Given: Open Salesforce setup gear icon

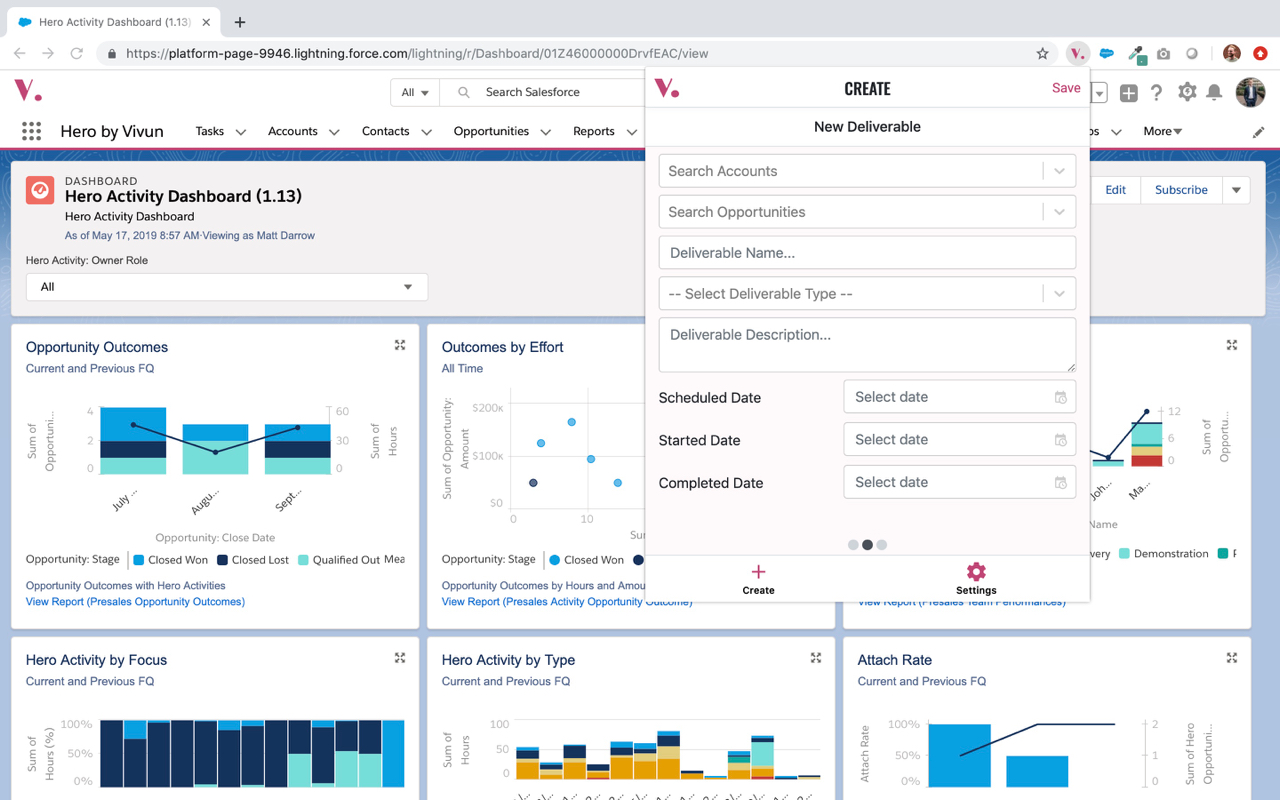Looking at the screenshot, I should click(x=1187, y=92).
